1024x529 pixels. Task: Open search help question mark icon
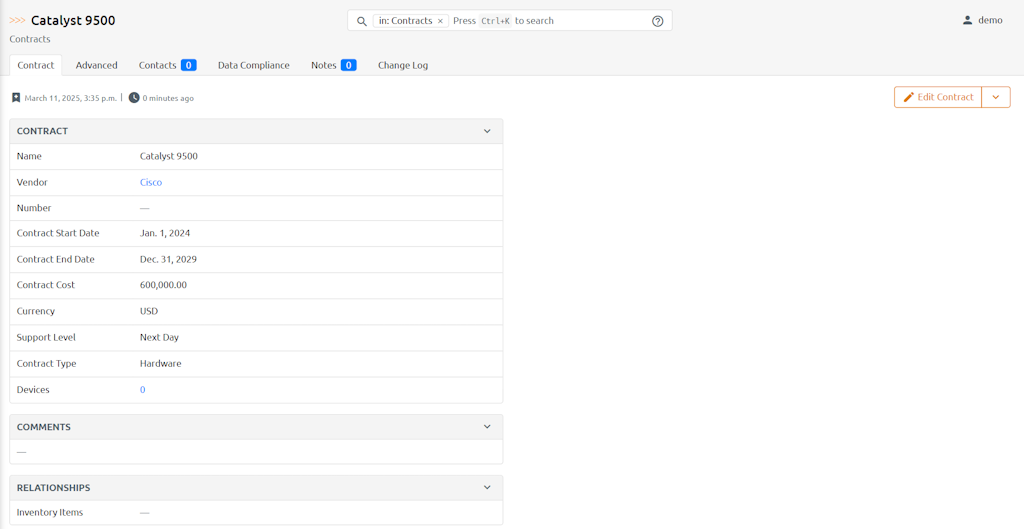(x=657, y=21)
